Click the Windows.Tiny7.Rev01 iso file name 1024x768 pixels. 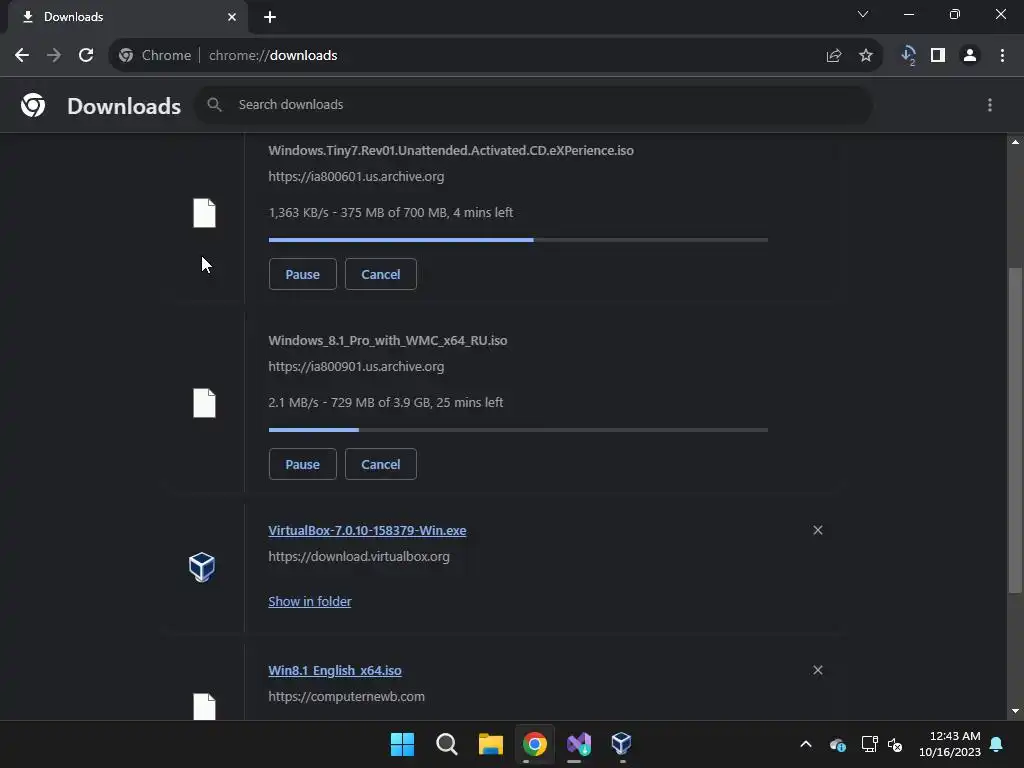[451, 150]
